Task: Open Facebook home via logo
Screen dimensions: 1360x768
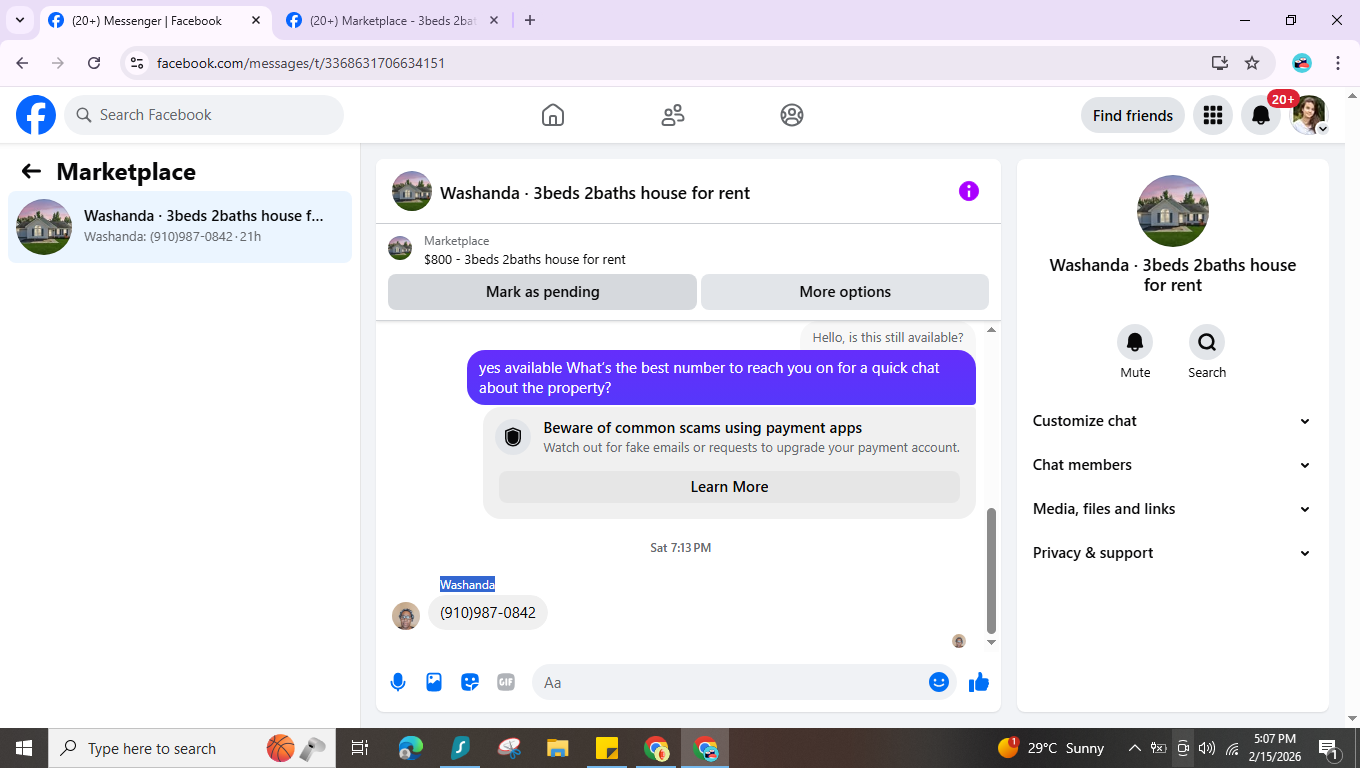Action: pos(36,115)
